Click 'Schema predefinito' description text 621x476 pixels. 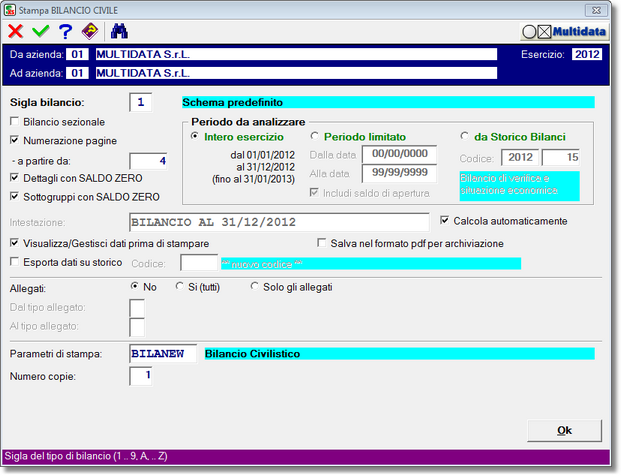tap(232, 103)
